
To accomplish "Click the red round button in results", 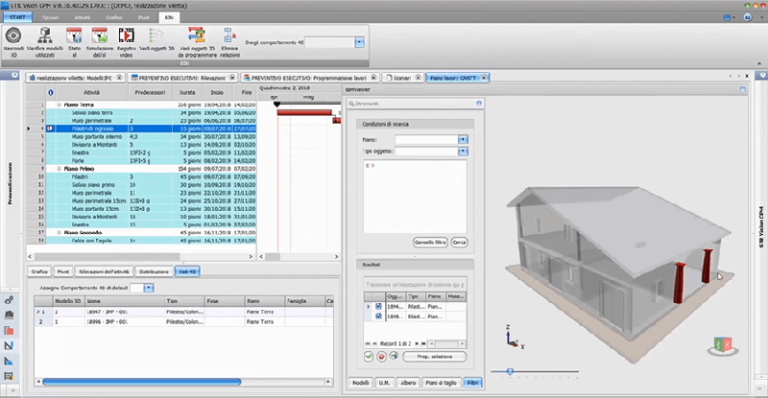I will [382, 356].
